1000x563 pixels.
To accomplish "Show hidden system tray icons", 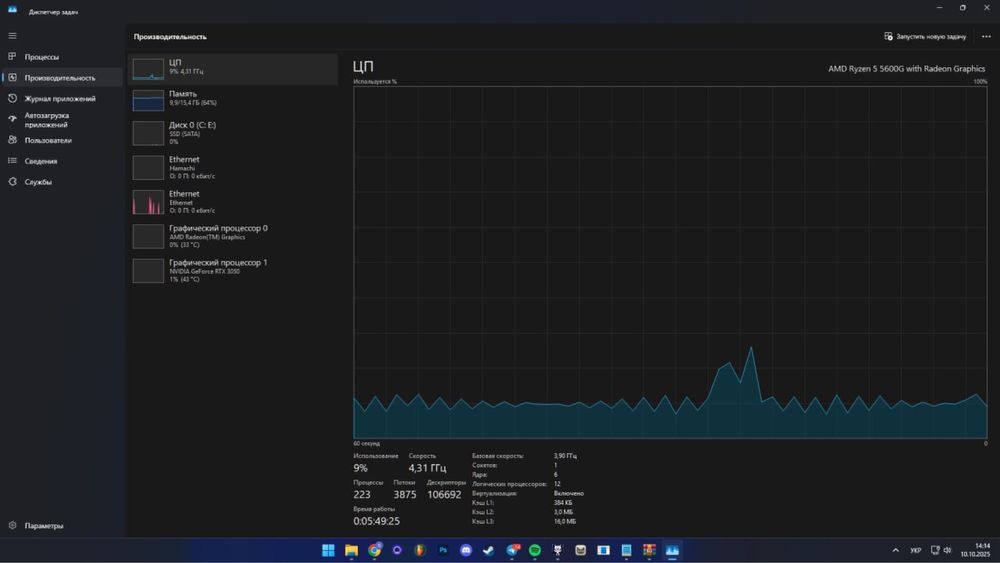I will coord(895,550).
